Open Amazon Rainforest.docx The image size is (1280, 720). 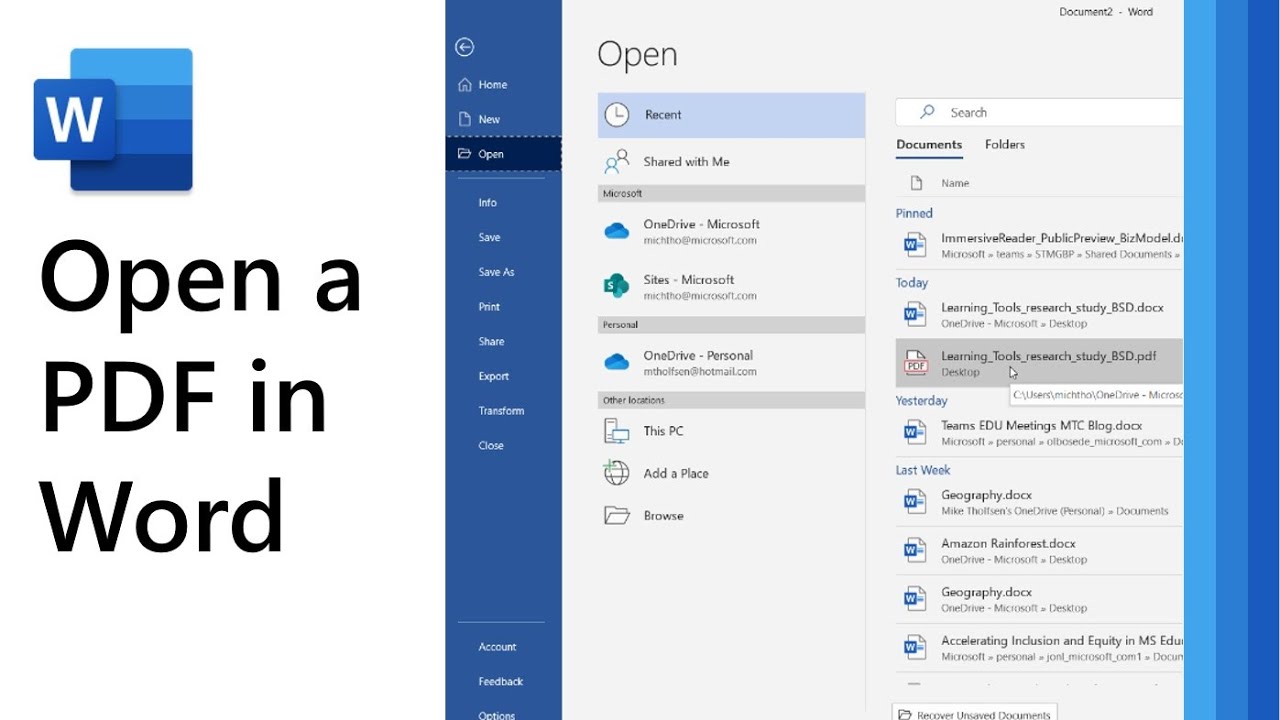click(1039, 550)
